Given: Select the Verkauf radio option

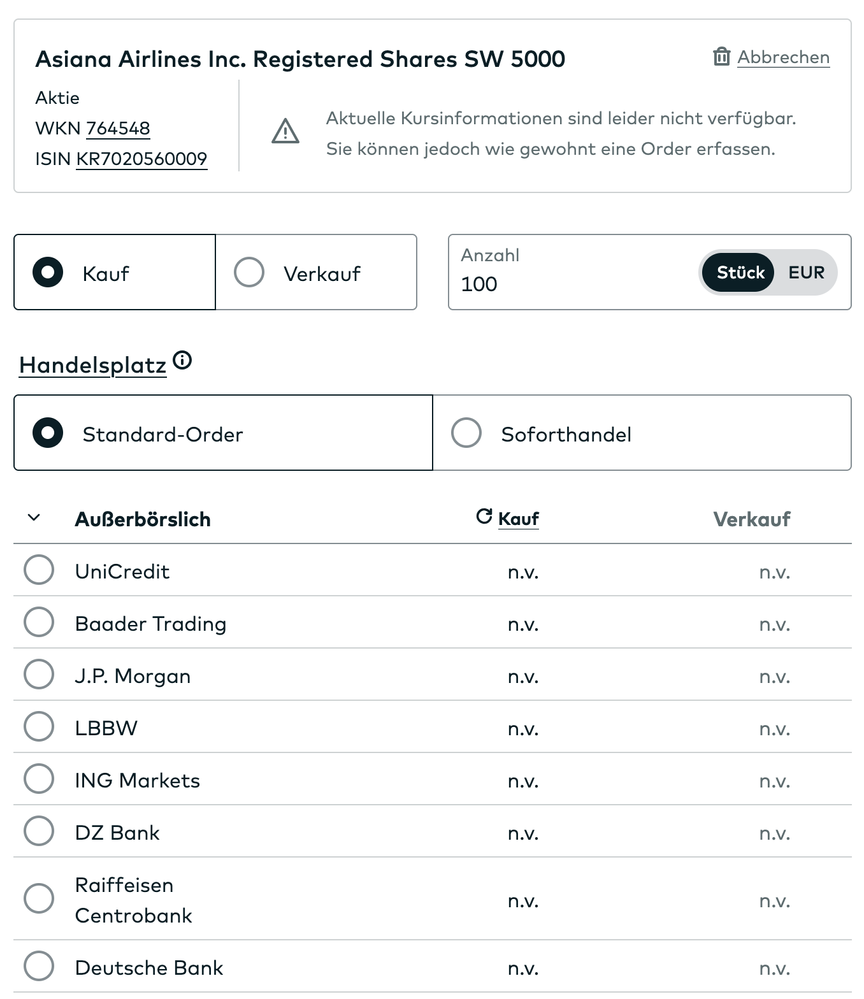Looking at the screenshot, I should (249, 273).
